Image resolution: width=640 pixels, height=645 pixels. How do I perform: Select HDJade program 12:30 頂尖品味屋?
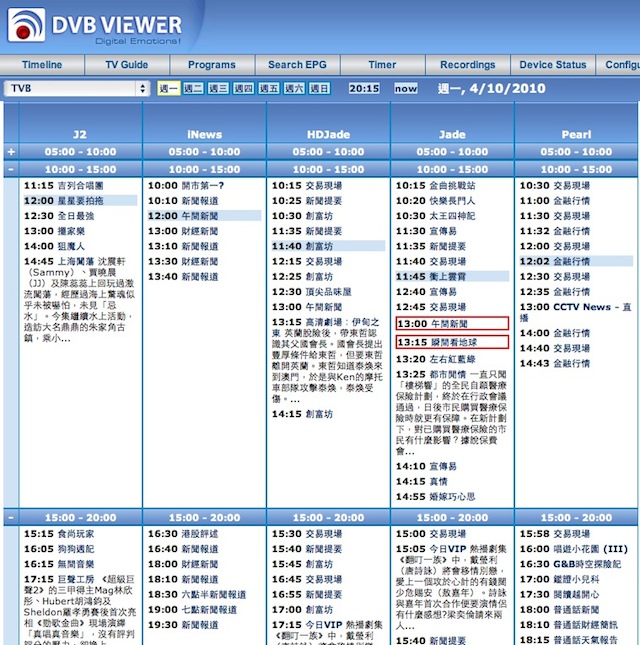coord(312,292)
